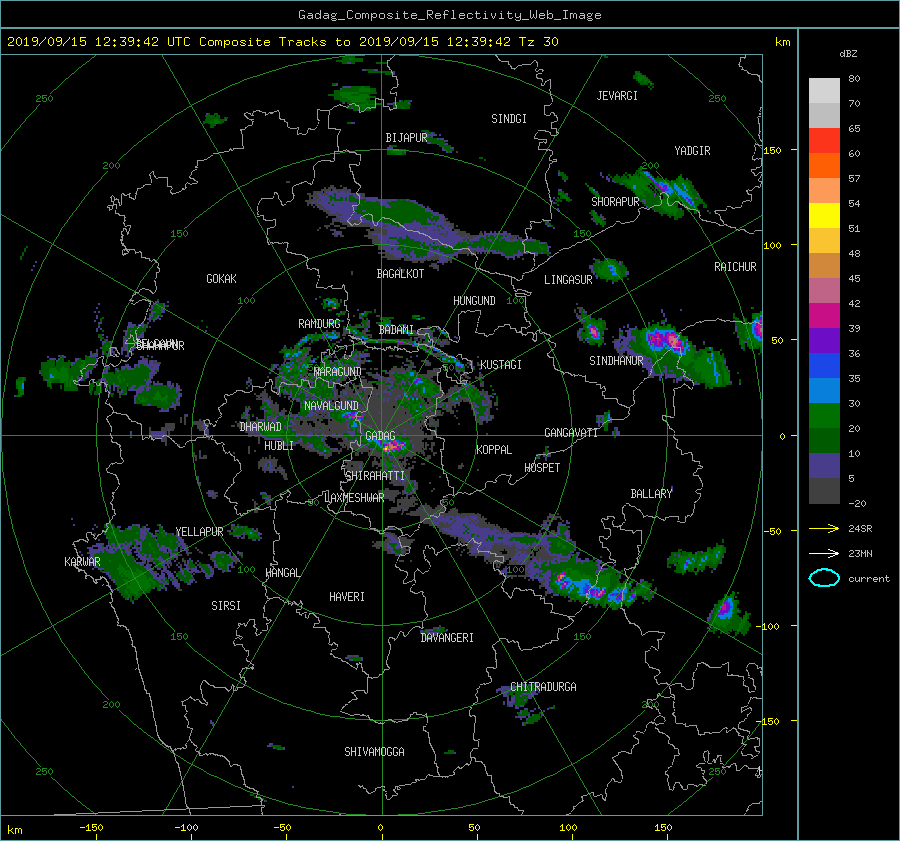This screenshot has width=900, height=841.
Task: Click the 23MN legend text
Action: tap(860, 553)
